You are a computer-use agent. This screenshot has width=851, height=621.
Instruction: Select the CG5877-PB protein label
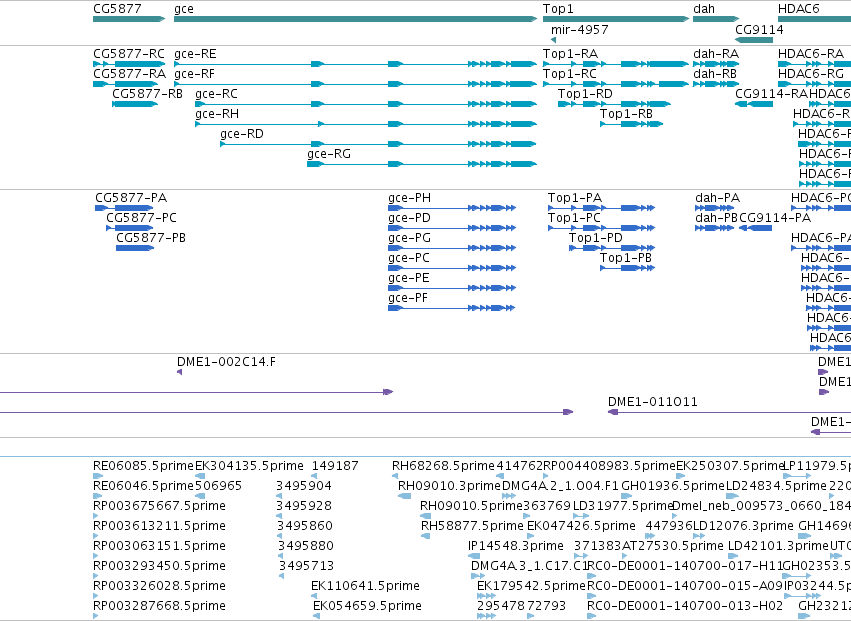click(x=151, y=238)
